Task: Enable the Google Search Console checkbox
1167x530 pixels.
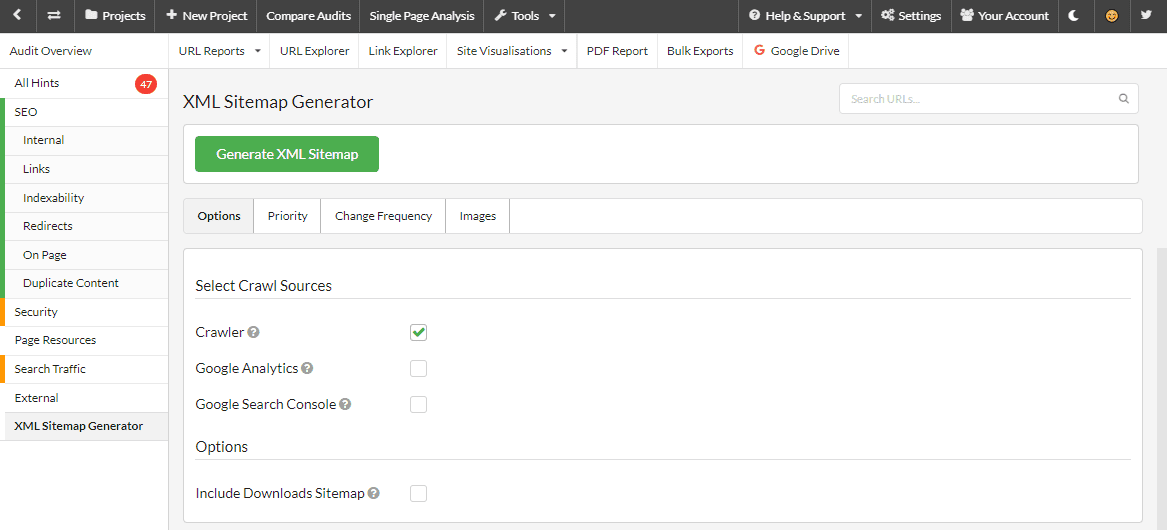Action: tap(418, 404)
